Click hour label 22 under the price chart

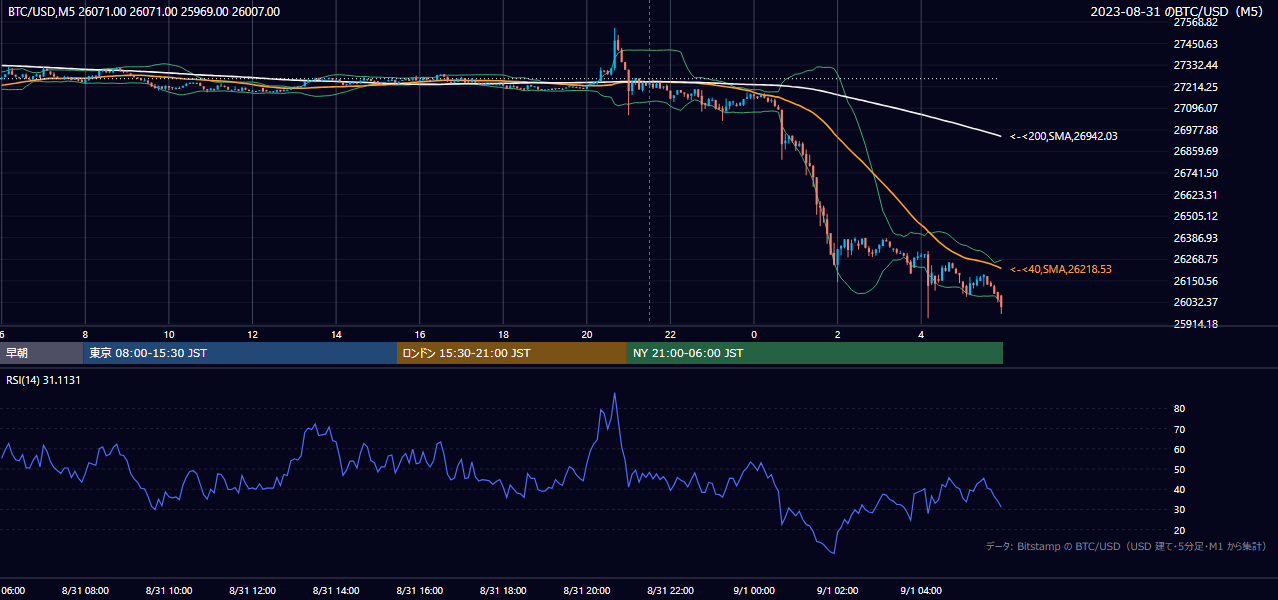click(671, 334)
